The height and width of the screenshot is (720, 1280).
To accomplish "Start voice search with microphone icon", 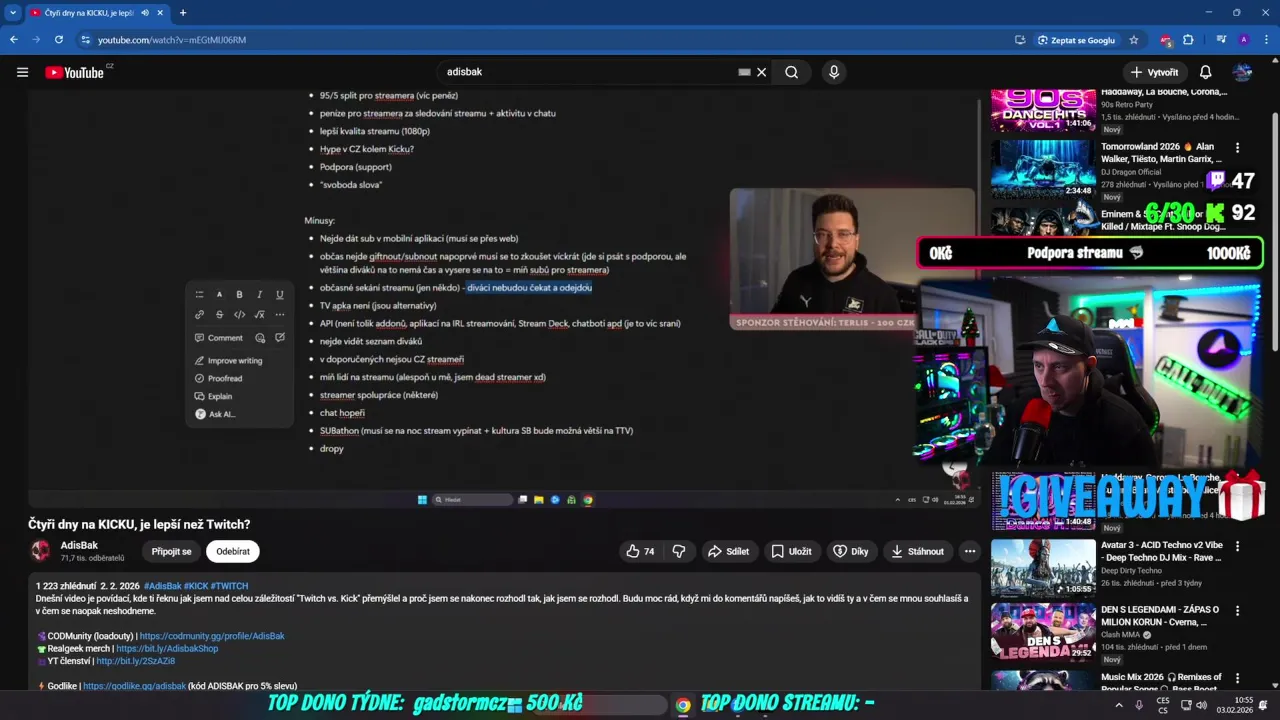I will pyautogui.click(x=834, y=72).
